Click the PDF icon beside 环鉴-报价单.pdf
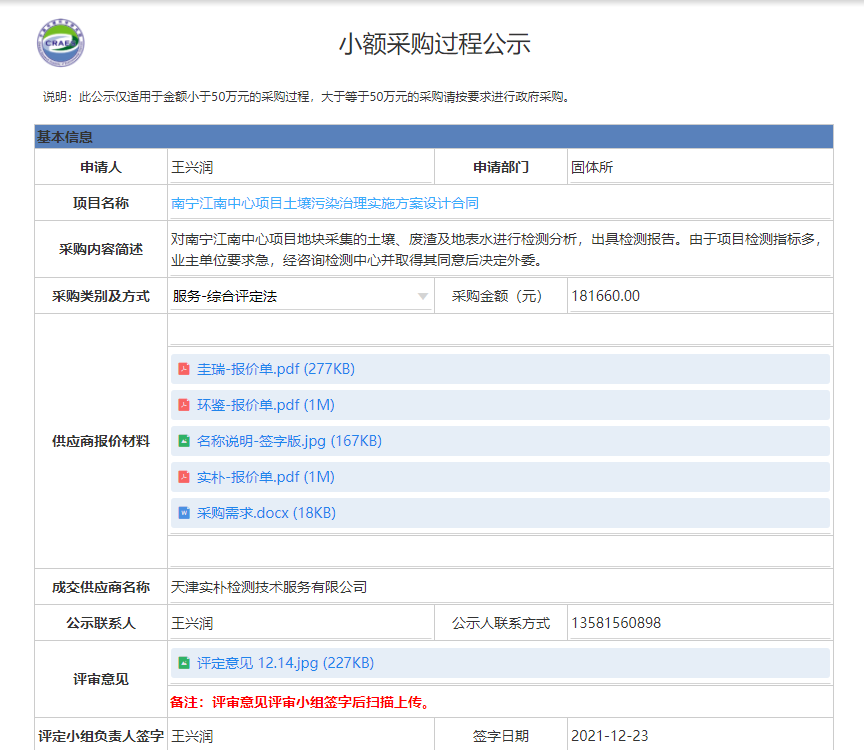The image size is (864, 750). [184, 404]
